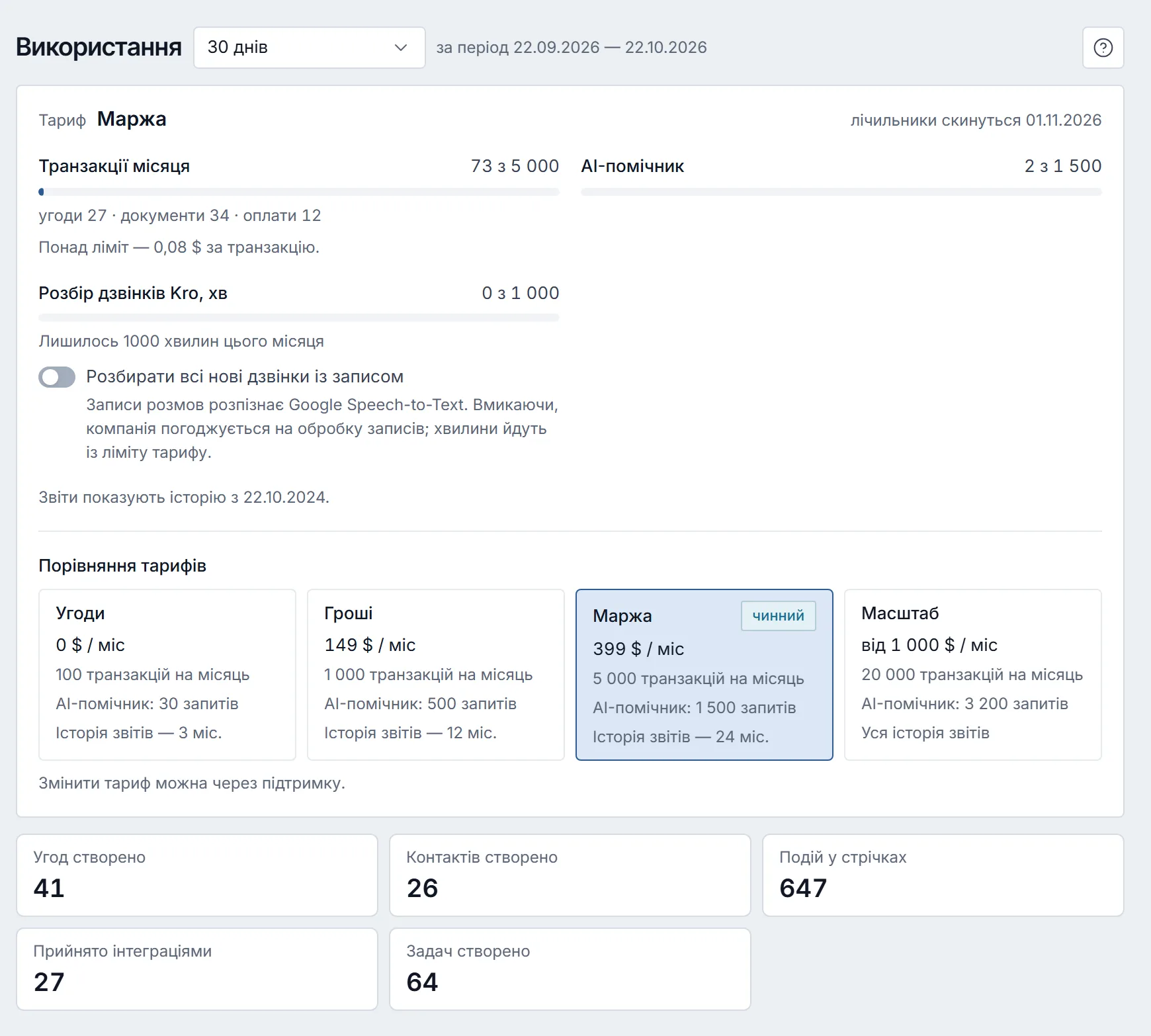Choose the Маржа current tariff card

click(704, 675)
